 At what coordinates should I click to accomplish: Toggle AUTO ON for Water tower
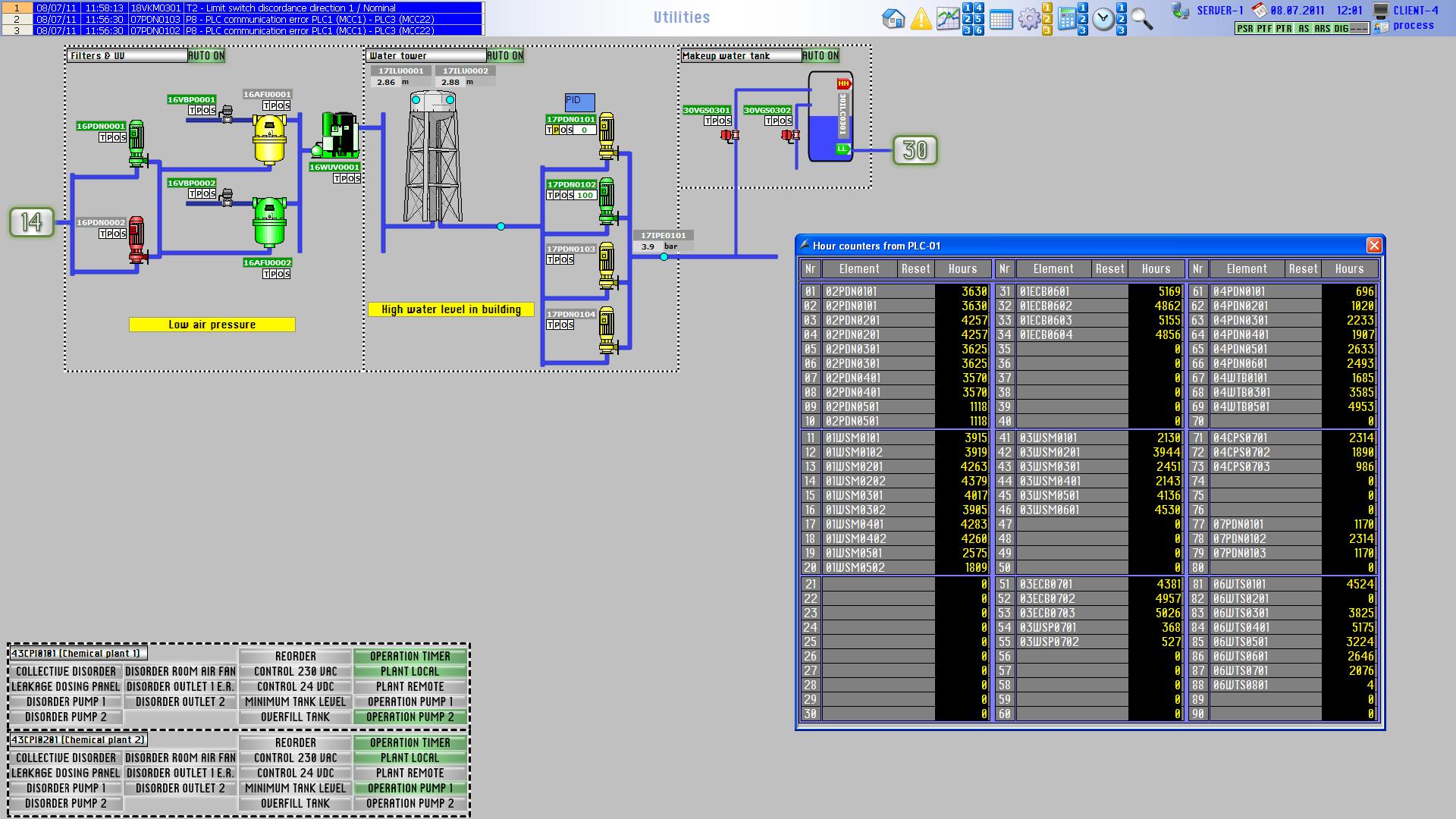point(505,55)
